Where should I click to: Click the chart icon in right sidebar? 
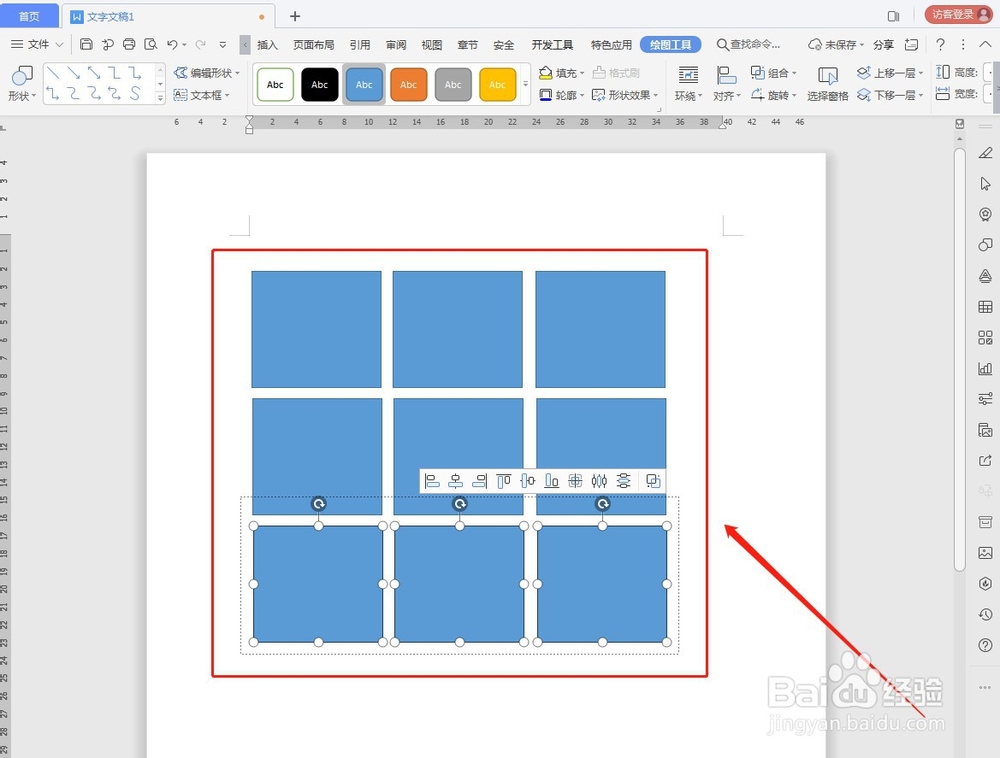985,368
